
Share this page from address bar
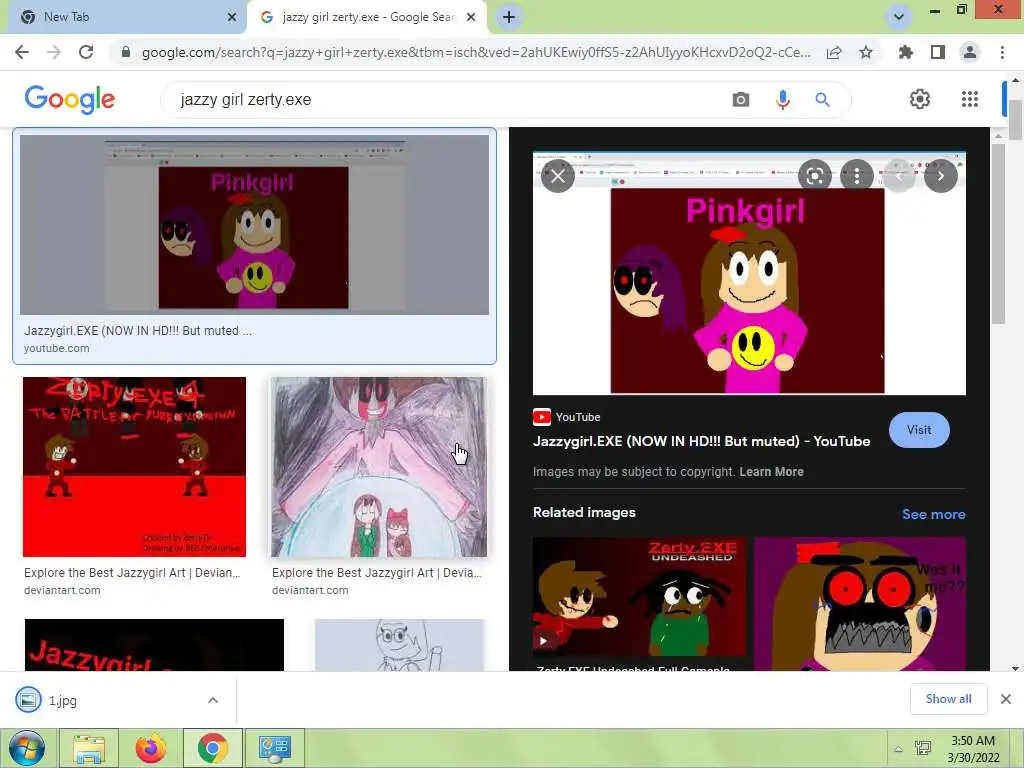[834, 52]
